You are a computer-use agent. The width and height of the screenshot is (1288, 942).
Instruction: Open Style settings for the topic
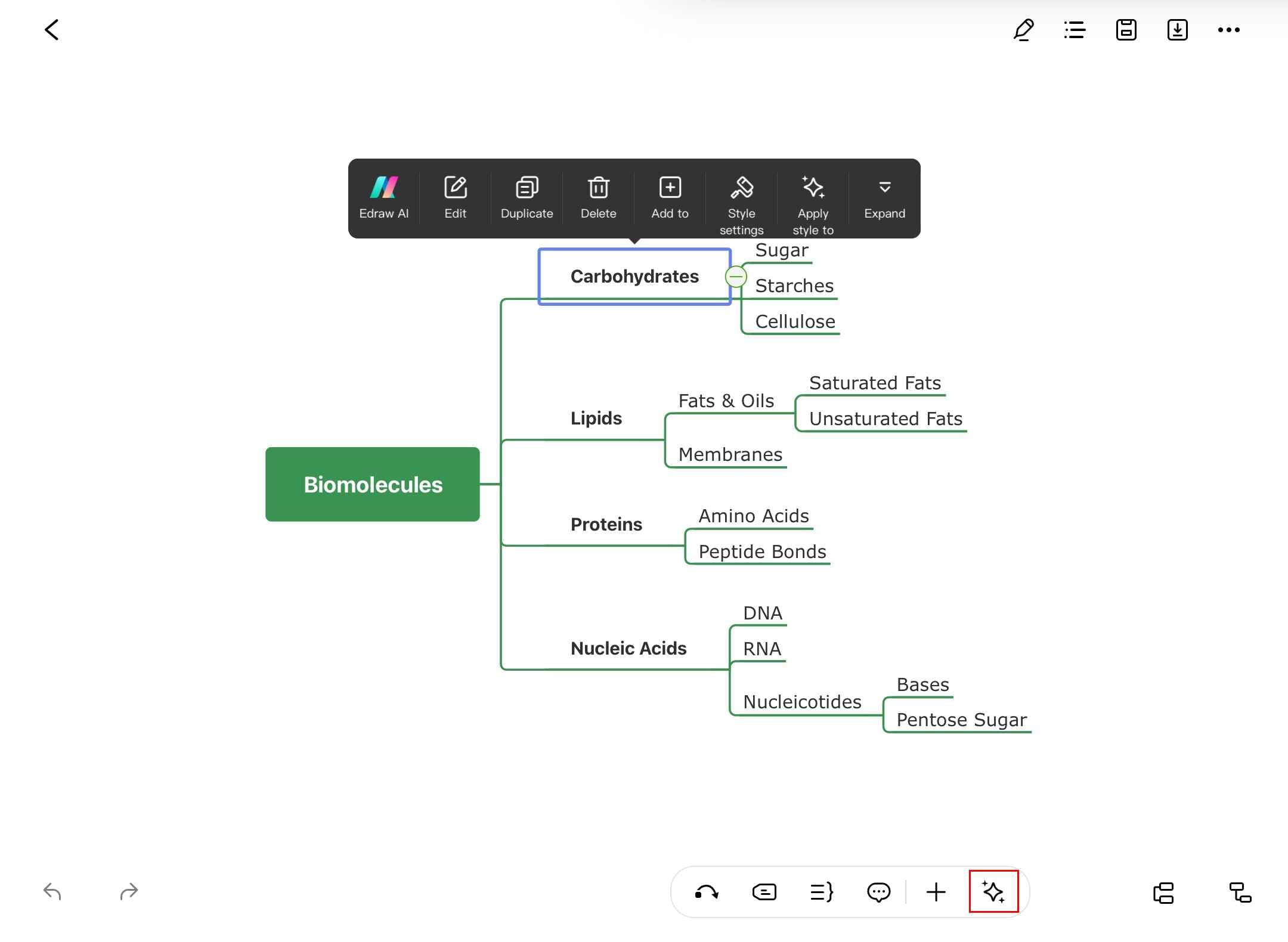[x=741, y=204]
